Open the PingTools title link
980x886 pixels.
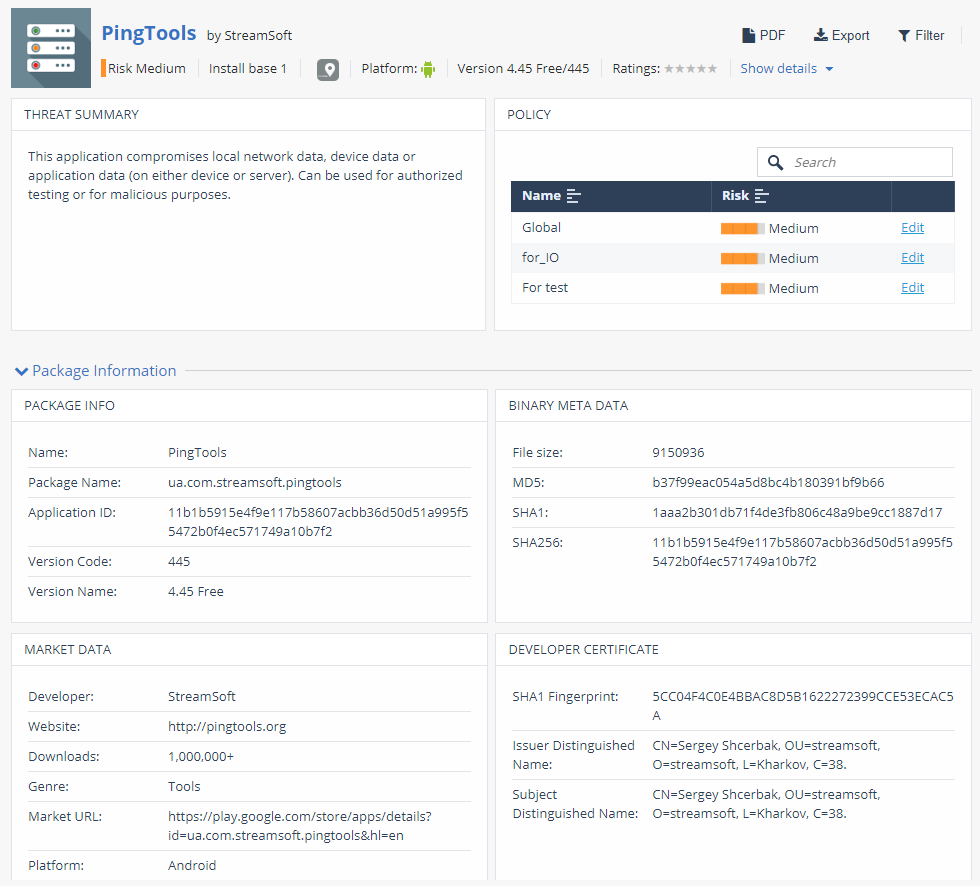(149, 33)
